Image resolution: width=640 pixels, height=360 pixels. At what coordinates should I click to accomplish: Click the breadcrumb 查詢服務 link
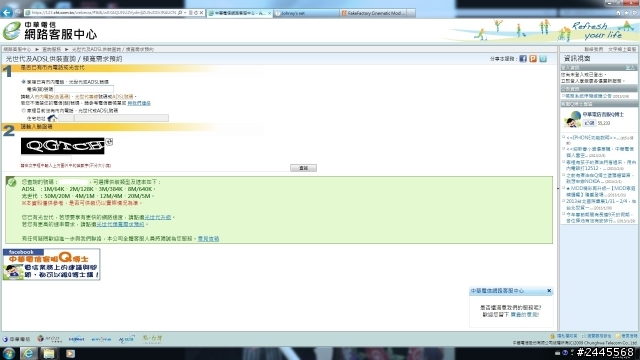51,49
